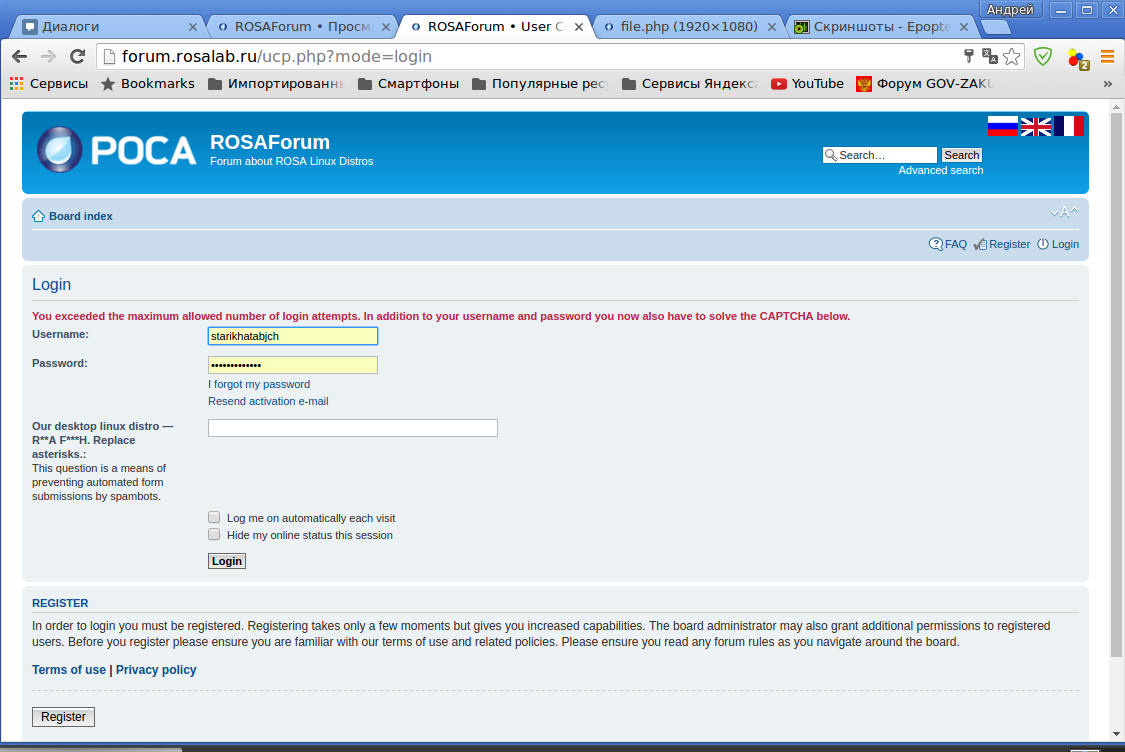Open the Сервисы apps shortcut
Viewport: 1125px width, 752px height.
tap(49, 83)
